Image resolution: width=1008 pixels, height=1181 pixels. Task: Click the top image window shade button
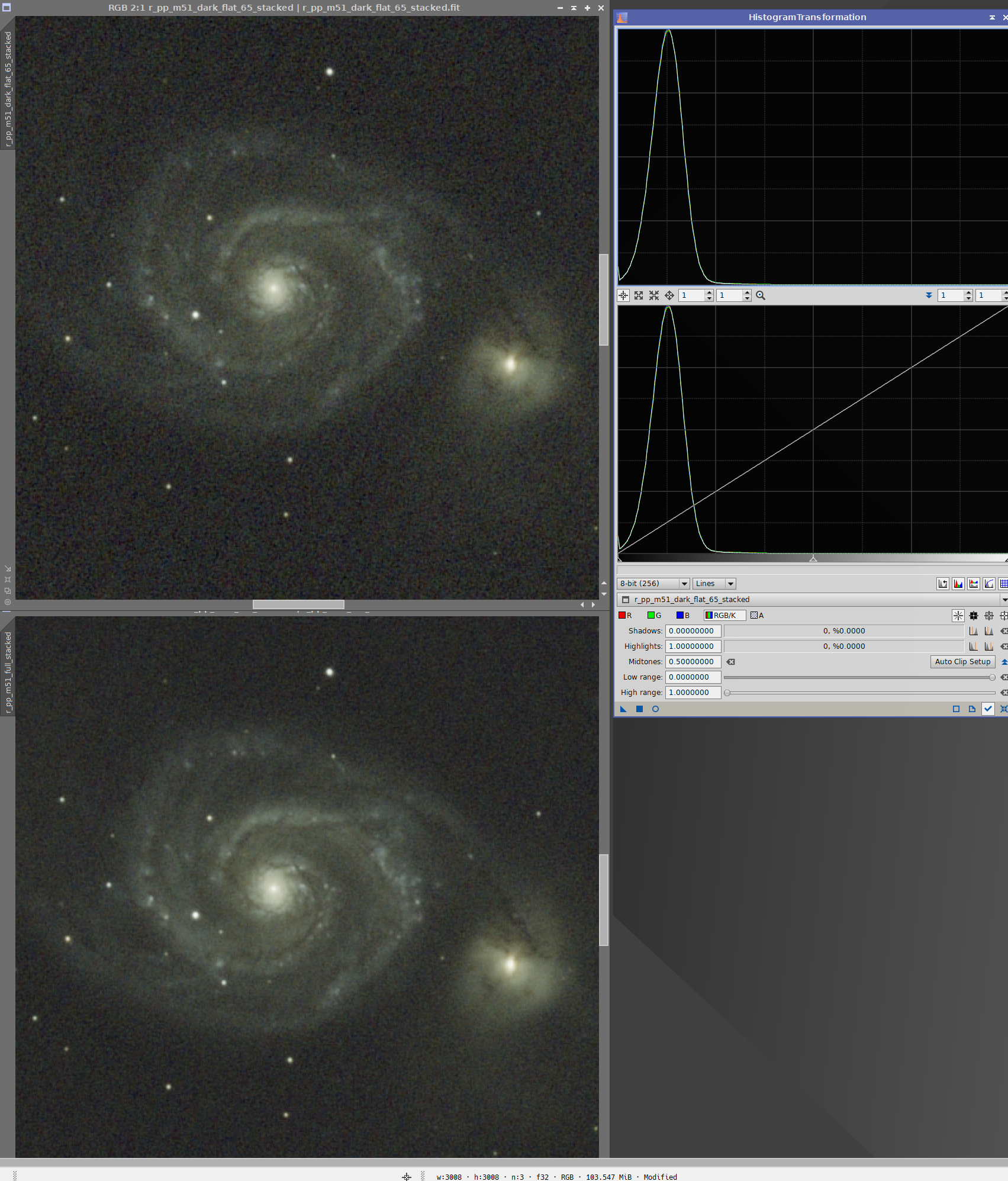pos(574,8)
